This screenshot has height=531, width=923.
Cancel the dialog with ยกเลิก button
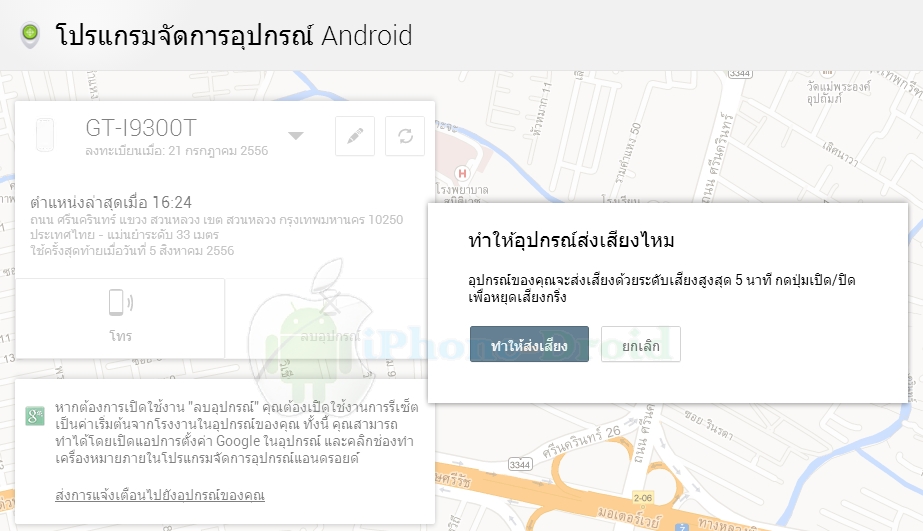point(641,344)
